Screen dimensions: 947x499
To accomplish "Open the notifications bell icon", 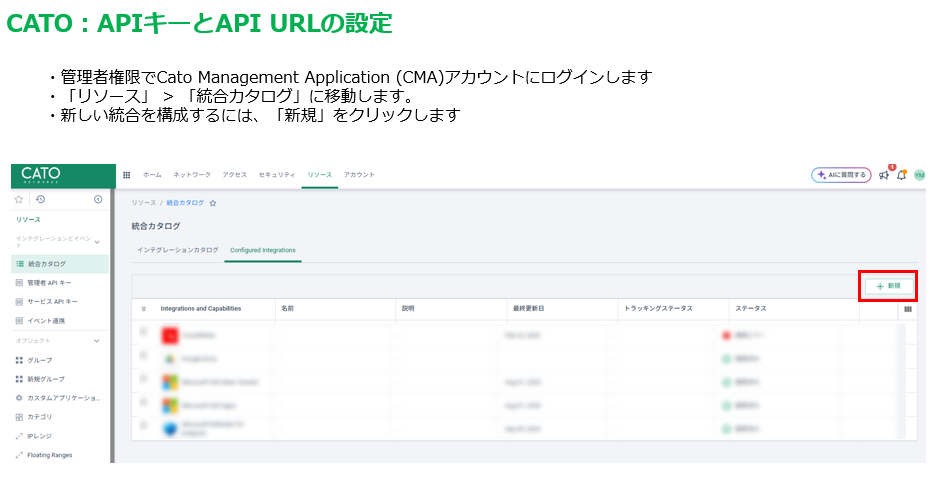I will [x=901, y=175].
